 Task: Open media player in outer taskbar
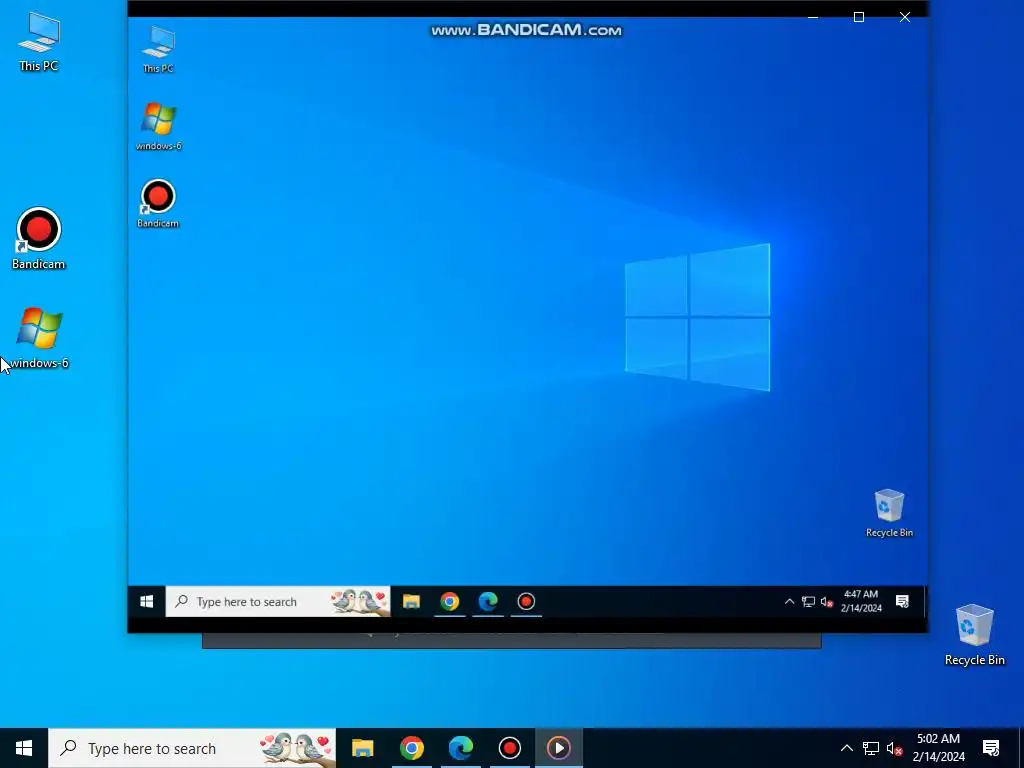(558, 748)
